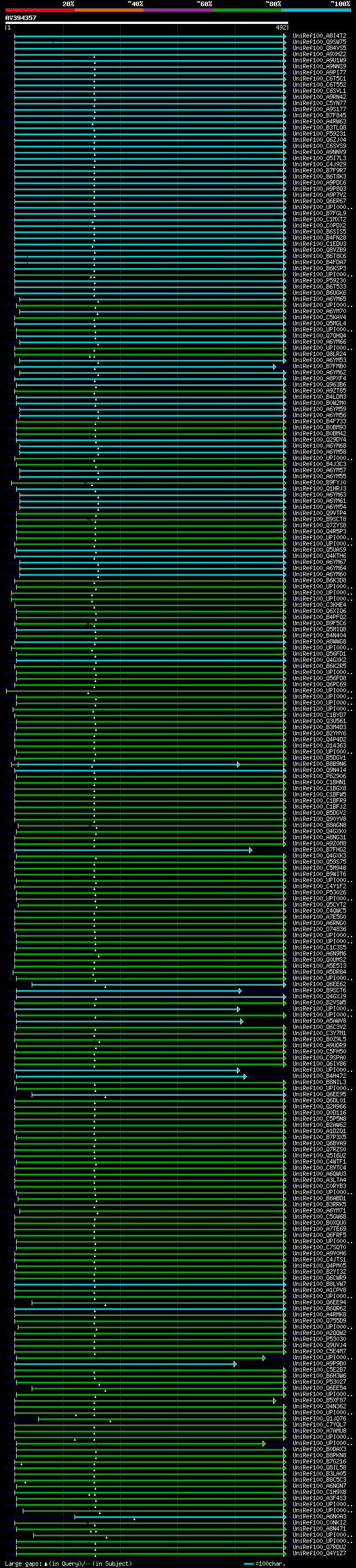Click the red 20% identity legend bar
356x1568 pixels.
pyautogui.click(x=39, y=10)
